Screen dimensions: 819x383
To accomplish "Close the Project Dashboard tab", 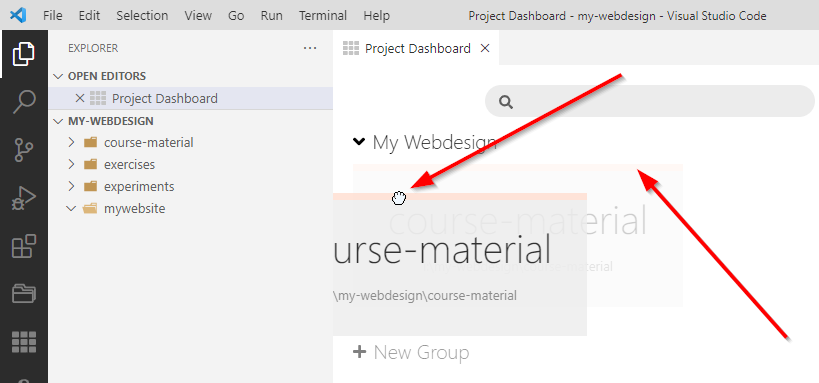I will click(485, 49).
